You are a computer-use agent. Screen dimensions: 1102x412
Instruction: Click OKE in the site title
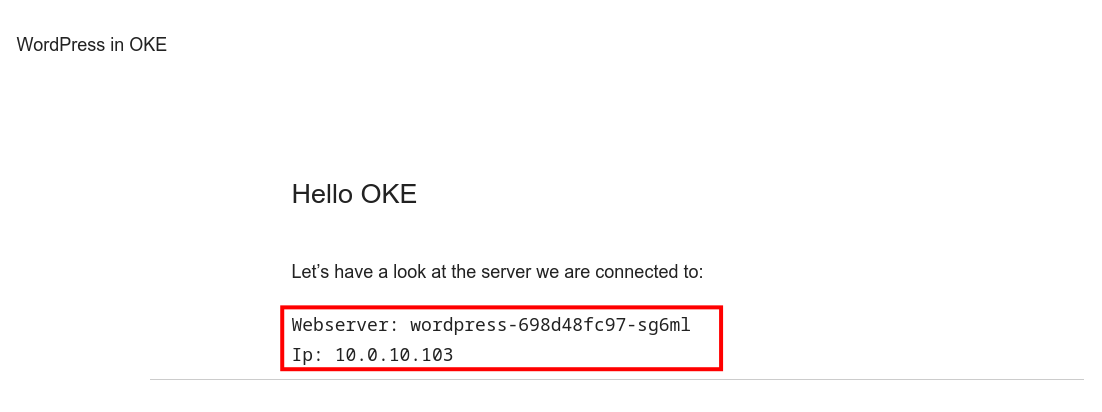point(148,45)
